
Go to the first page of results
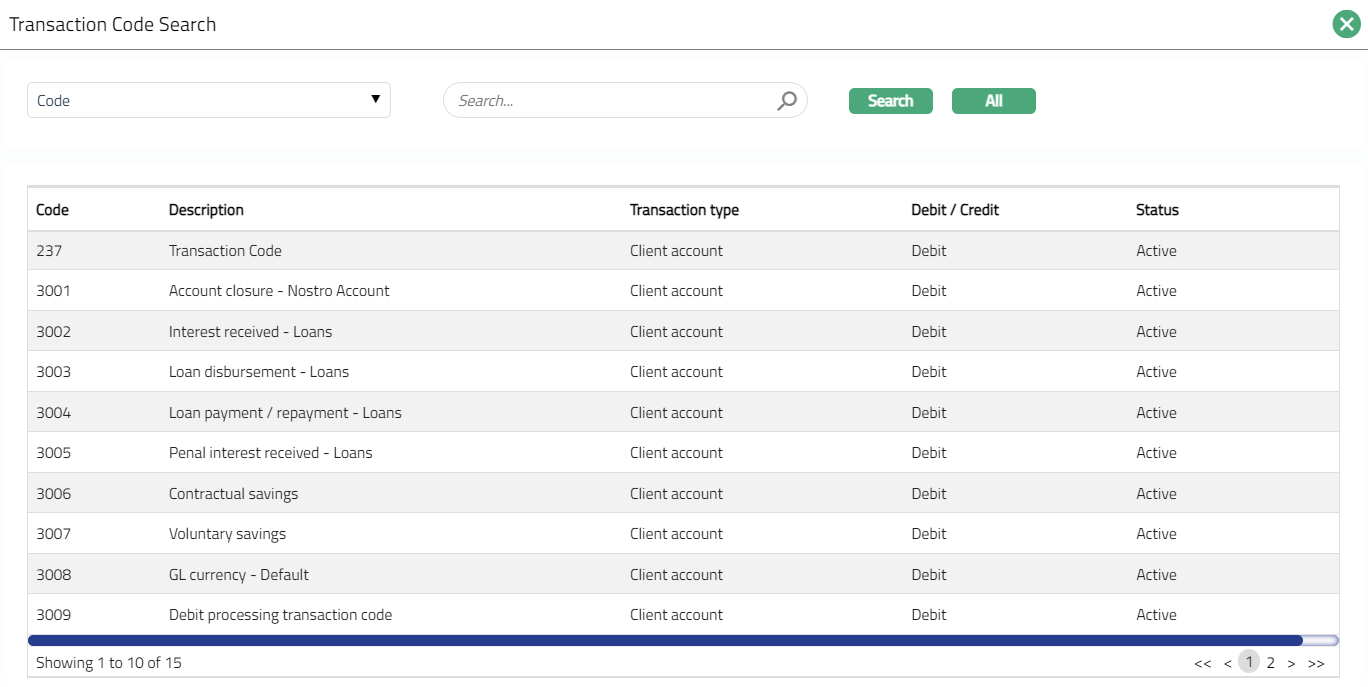(x=1202, y=663)
